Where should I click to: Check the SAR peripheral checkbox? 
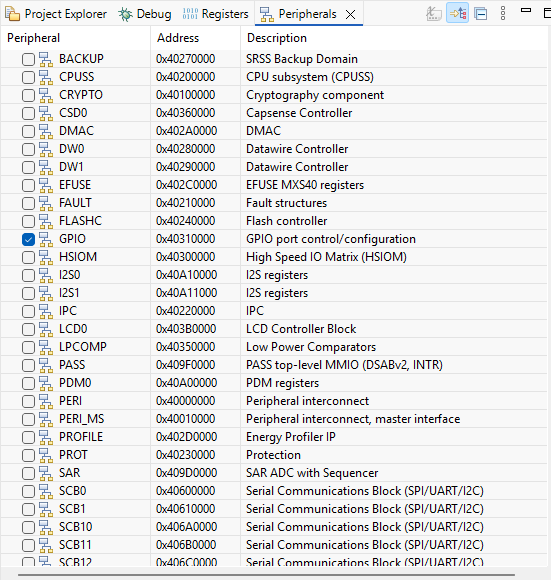click(x=28, y=473)
